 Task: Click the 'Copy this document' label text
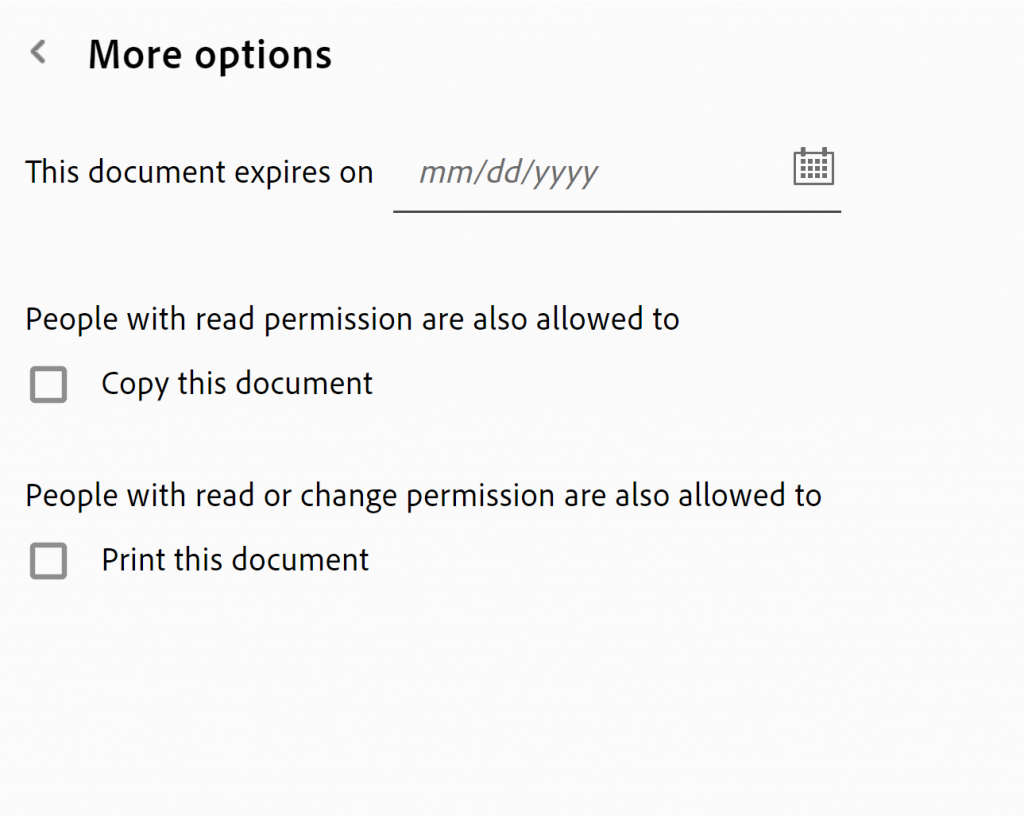tap(237, 384)
